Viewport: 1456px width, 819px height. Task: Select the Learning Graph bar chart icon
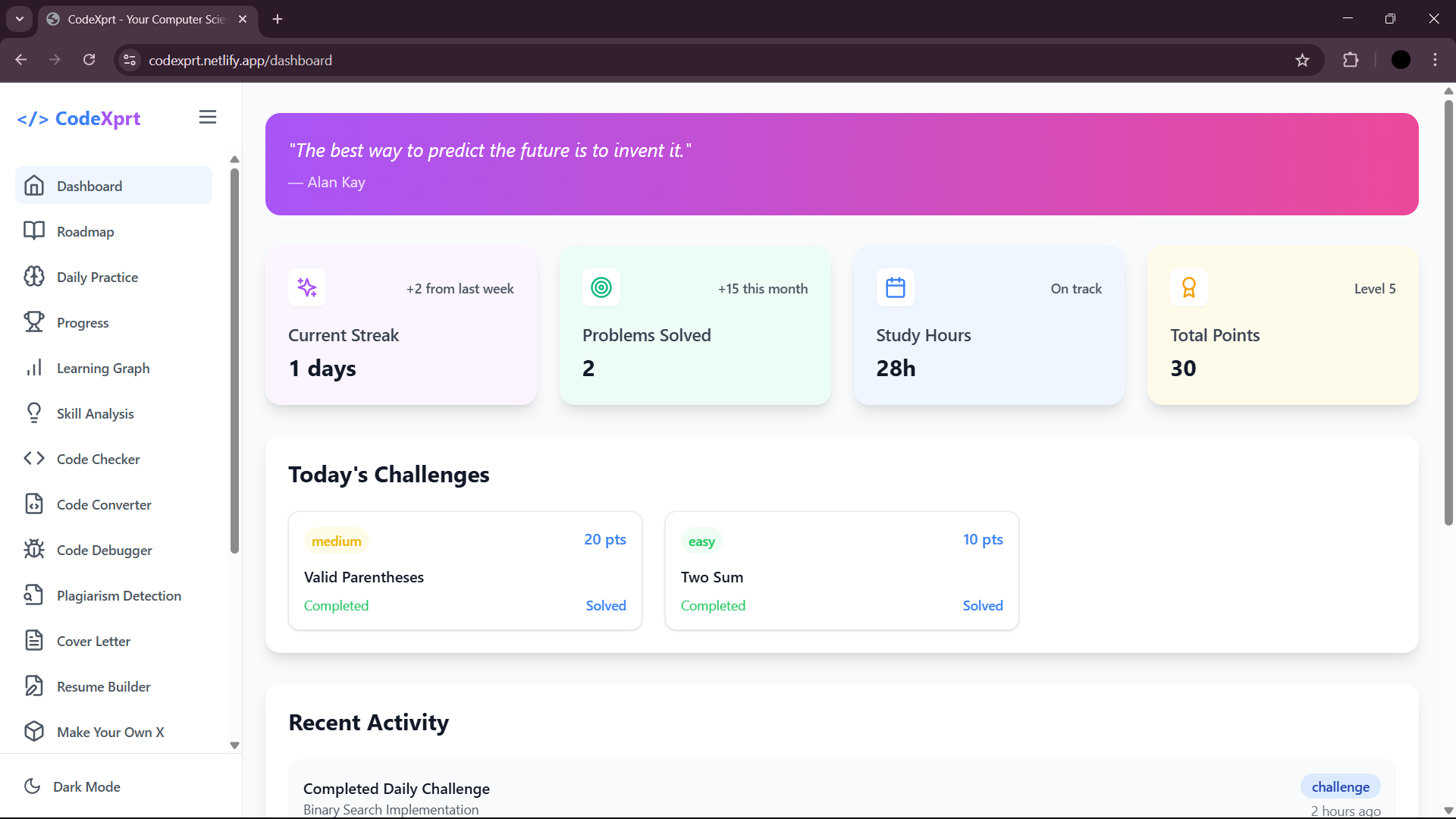click(34, 368)
